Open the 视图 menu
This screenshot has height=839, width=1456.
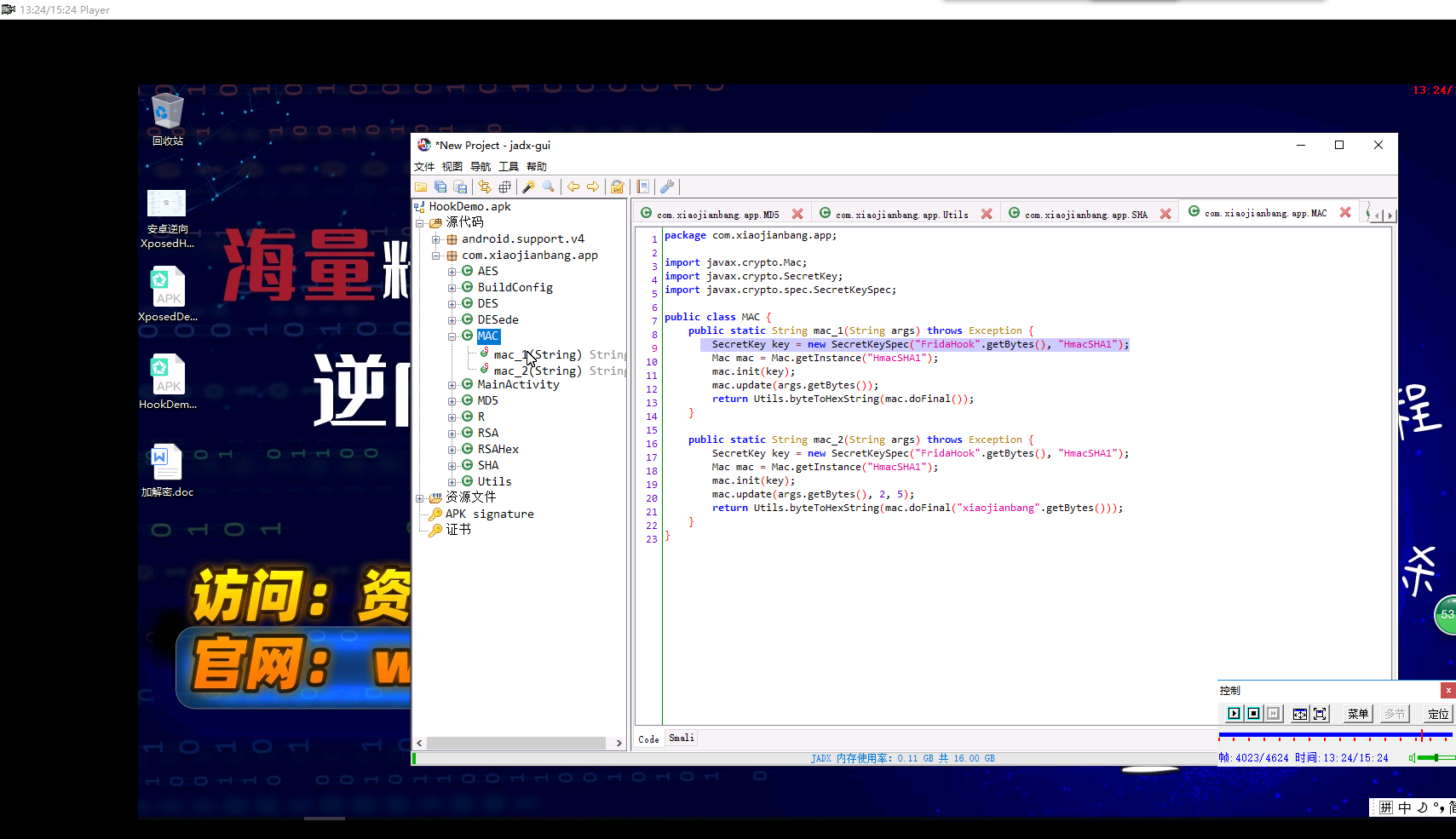[452, 167]
